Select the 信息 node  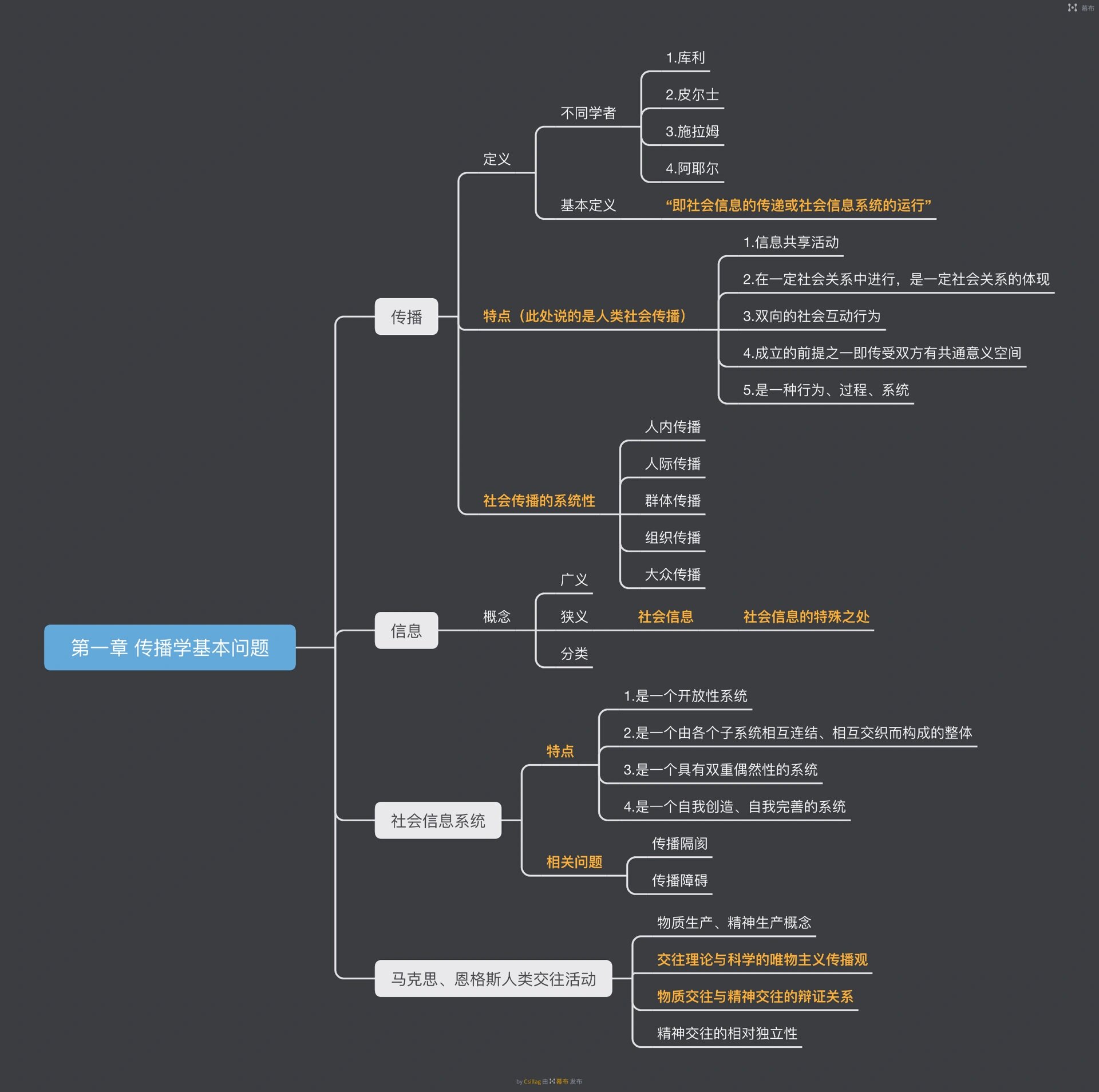point(406,630)
